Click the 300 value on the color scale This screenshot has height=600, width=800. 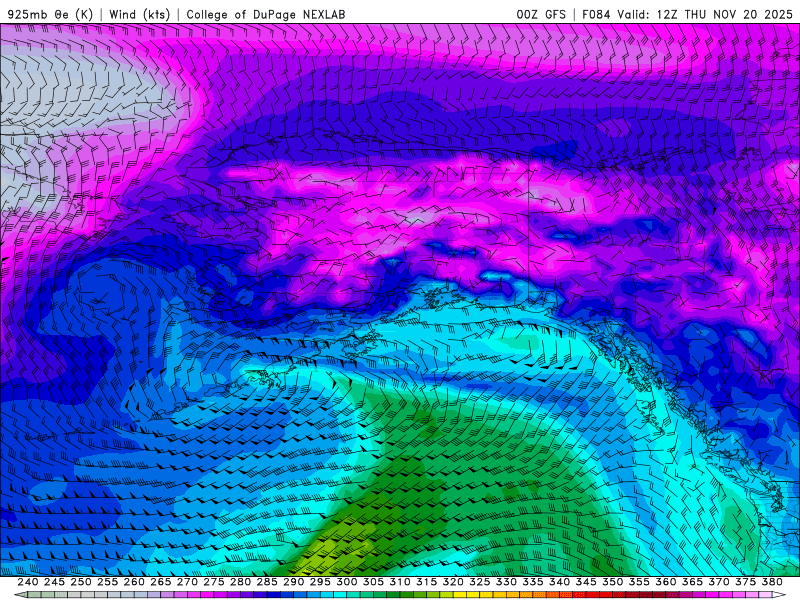pyautogui.click(x=346, y=582)
